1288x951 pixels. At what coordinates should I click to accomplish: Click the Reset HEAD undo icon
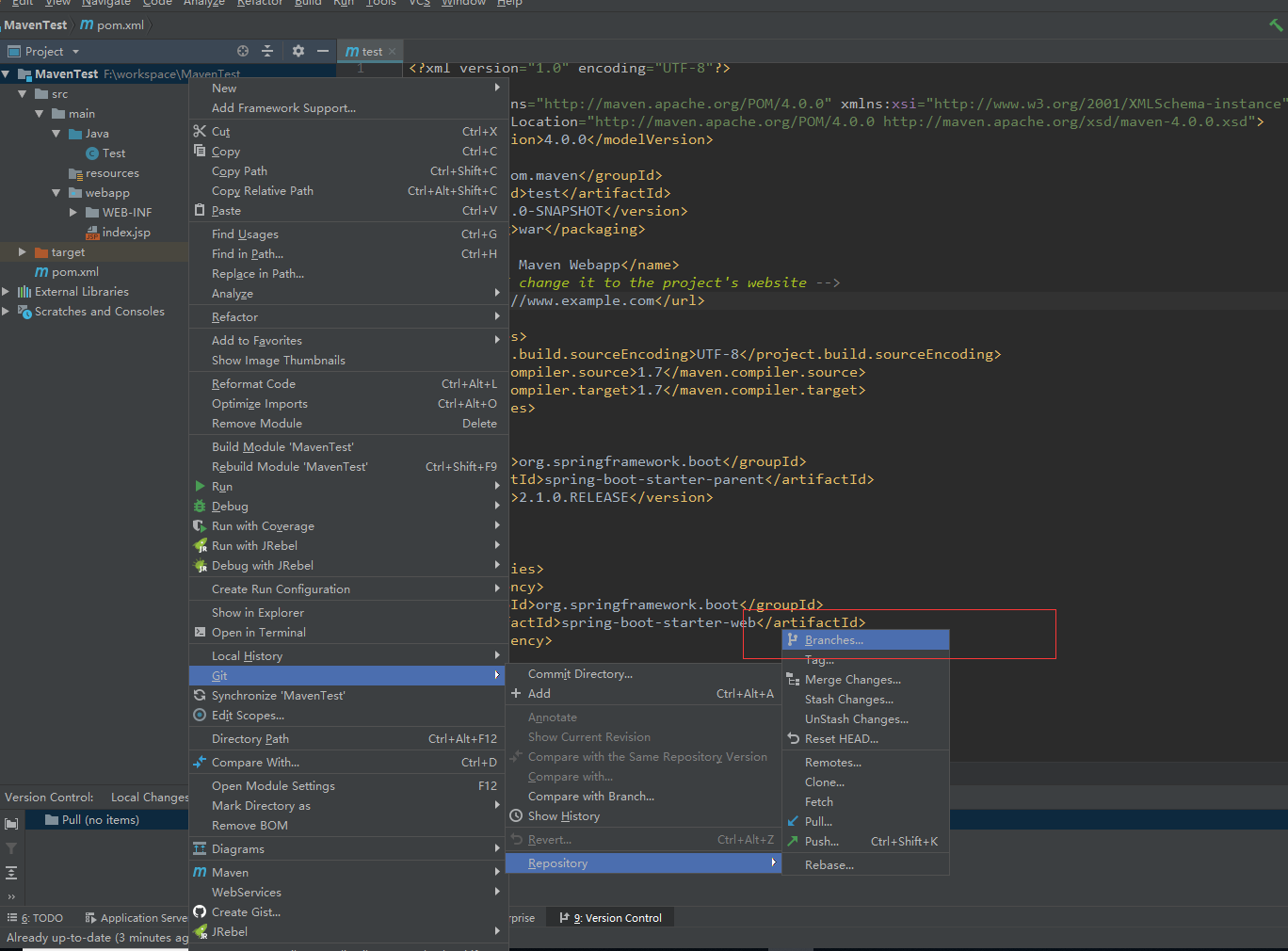click(x=793, y=738)
